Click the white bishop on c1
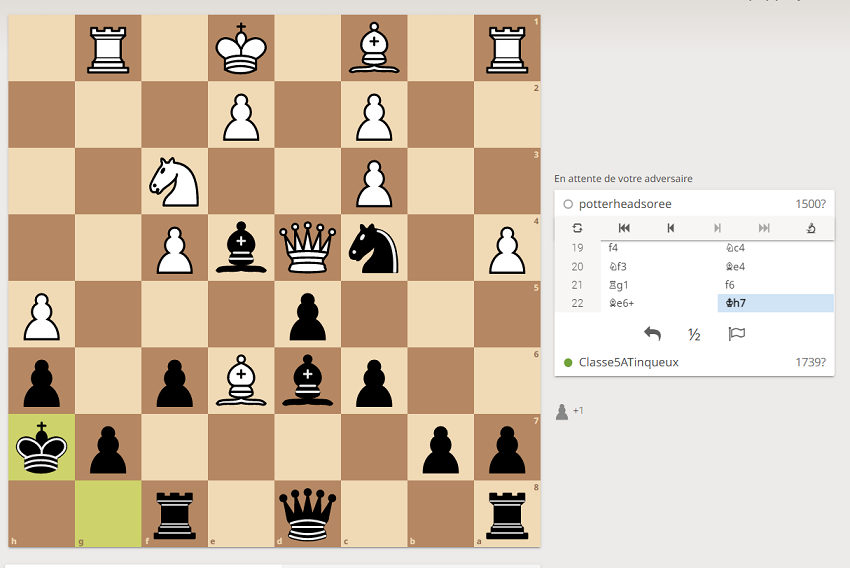Screen dimensions: 850x568 coord(374,48)
